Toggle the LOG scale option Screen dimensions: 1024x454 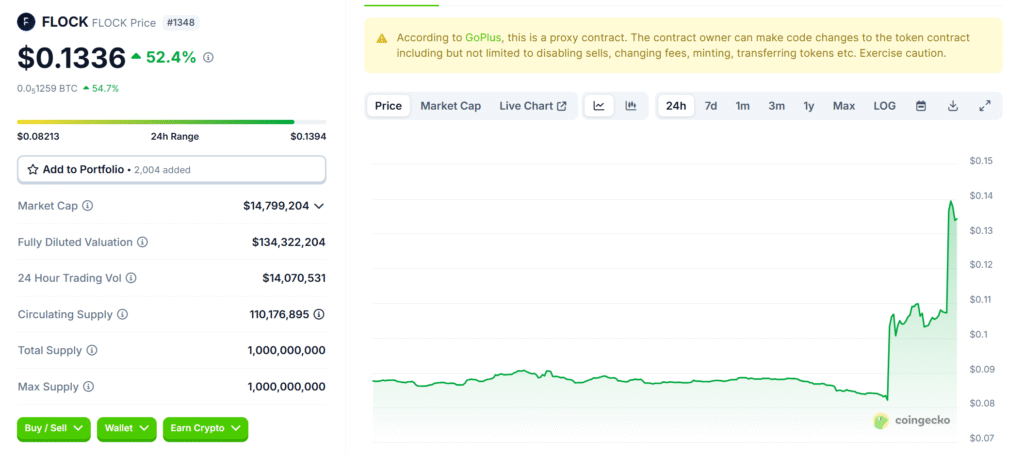pos(884,106)
